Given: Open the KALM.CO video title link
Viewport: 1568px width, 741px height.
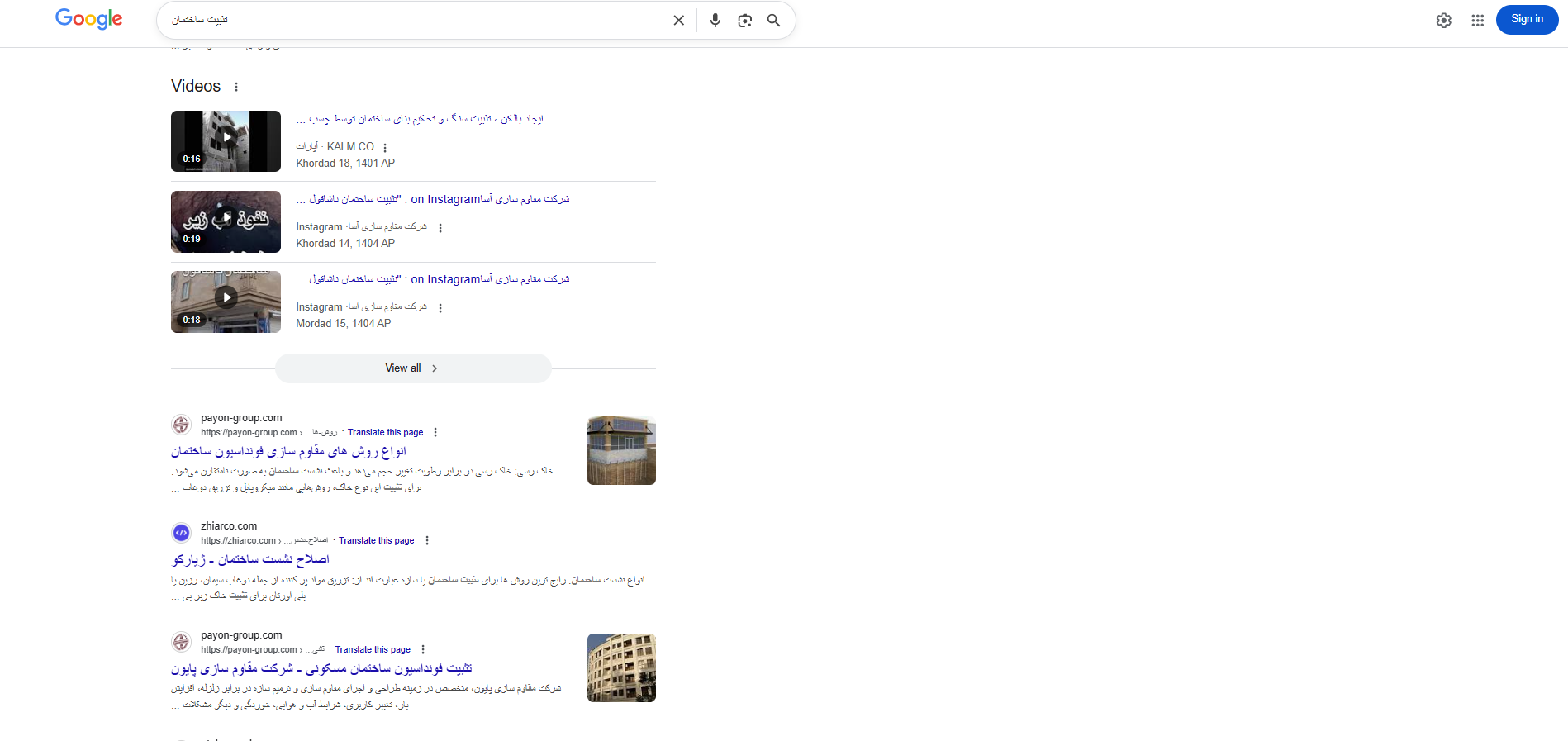Looking at the screenshot, I should point(420,119).
